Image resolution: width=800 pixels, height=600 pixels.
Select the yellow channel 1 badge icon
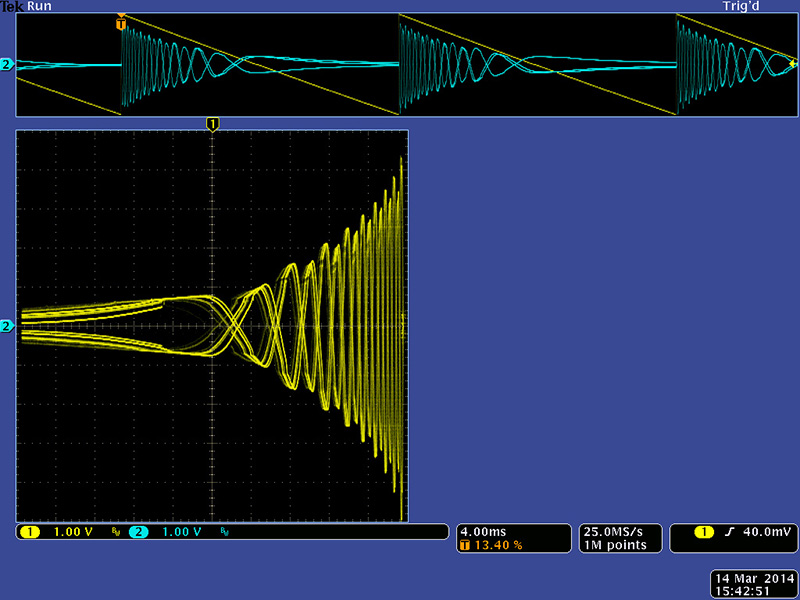(28, 532)
